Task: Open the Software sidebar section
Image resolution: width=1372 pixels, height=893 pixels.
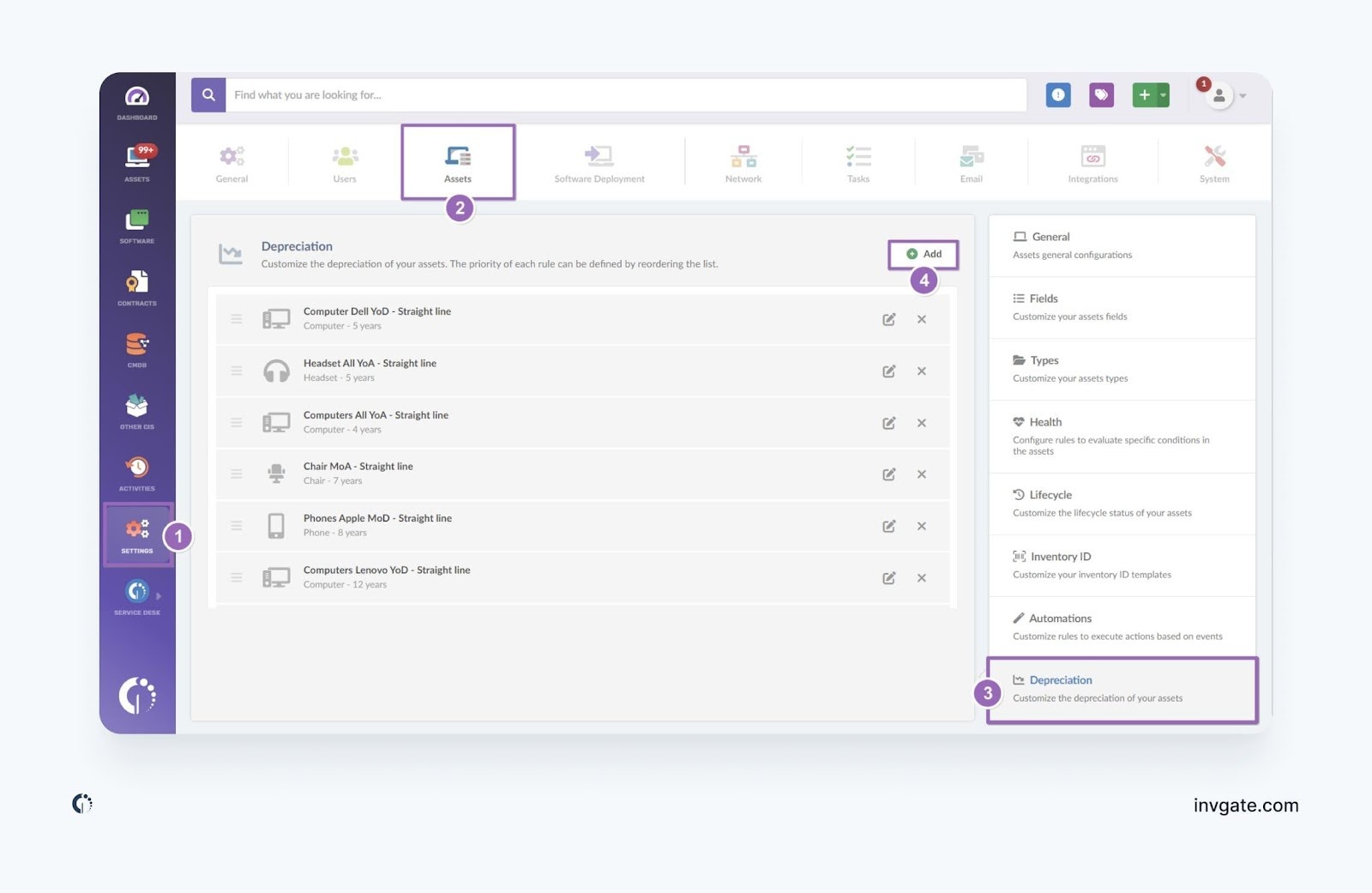Action: (x=137, y=226)
